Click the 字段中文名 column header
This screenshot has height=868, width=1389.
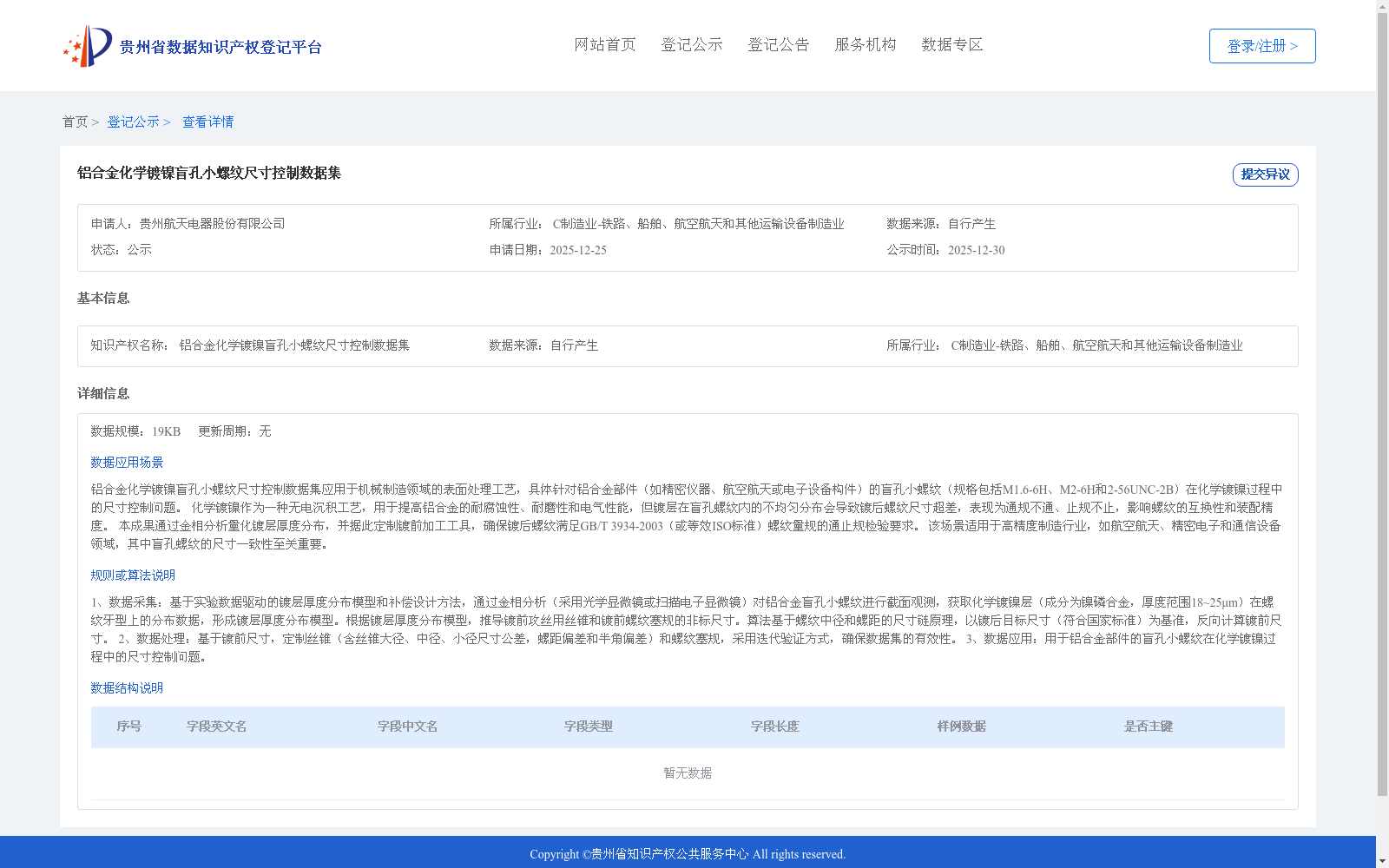point(408,727)
